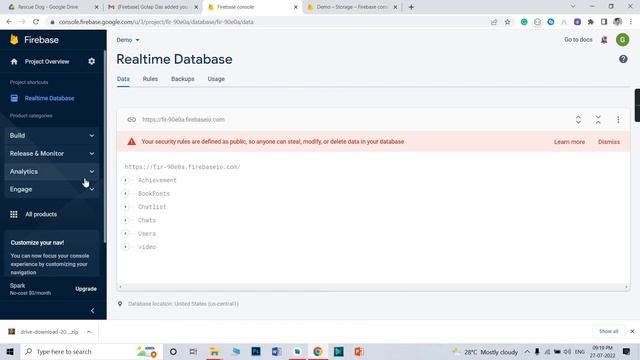Switch to the Backups tab

pyautogui.click(x=182, y=79)
